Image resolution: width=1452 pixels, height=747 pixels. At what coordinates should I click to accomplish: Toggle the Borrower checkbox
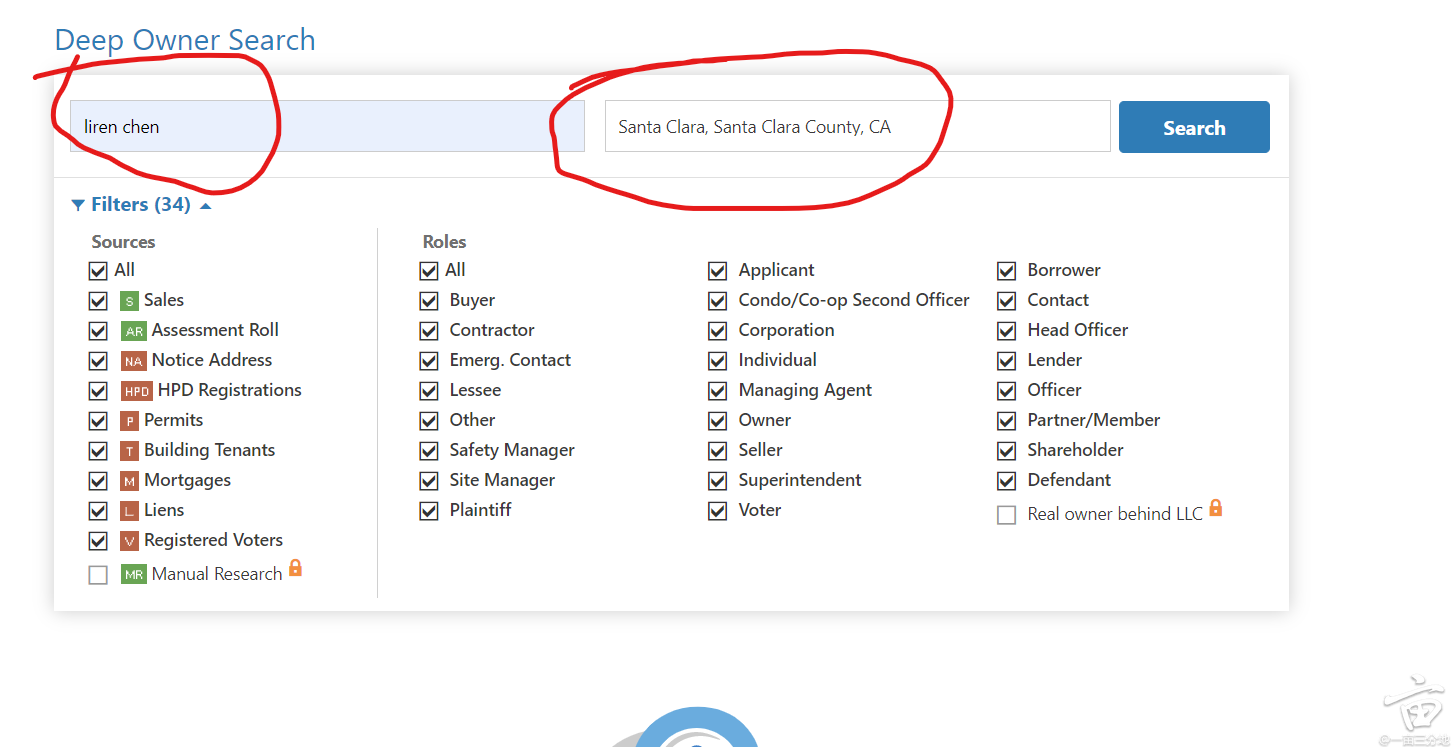(x=1007, y=271)
